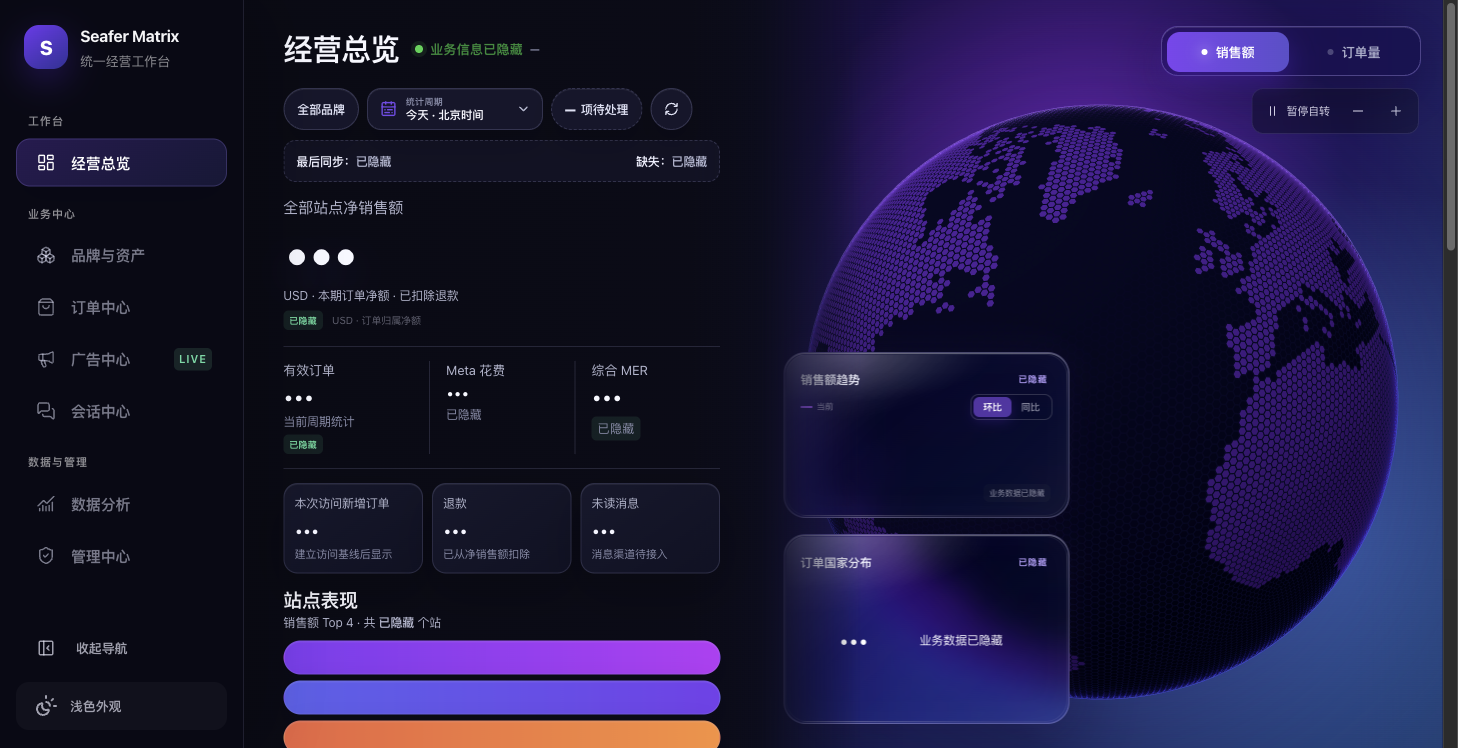This screenshot has height=748, width=1458.
Task: Go to 品牌与资产 in sidebar
Action: 121,256
